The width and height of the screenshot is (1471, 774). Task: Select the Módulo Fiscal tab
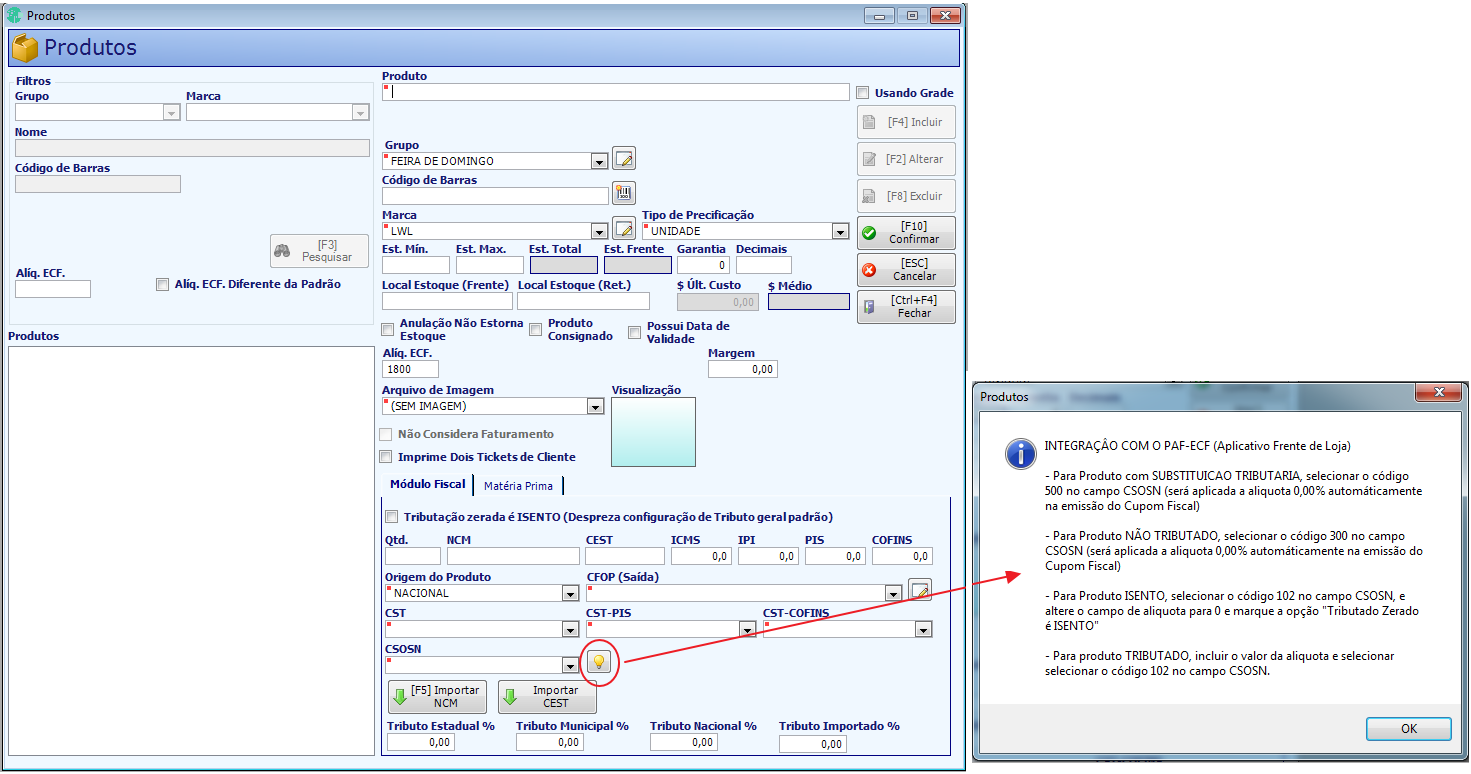pos(427,484)
